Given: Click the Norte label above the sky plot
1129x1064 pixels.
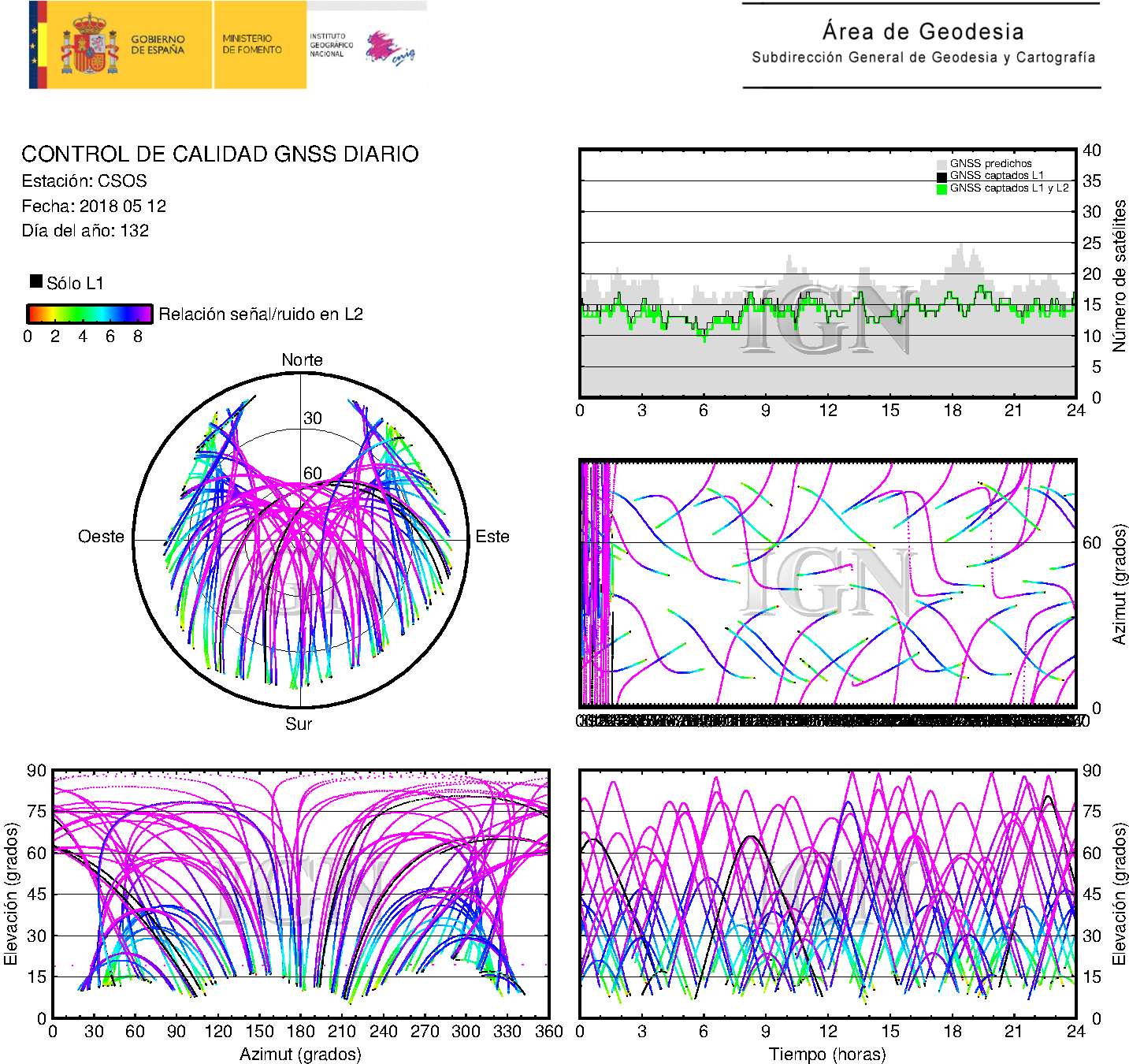Looking at the screenshot, I should pyautogui.click(x=302, y=359).
